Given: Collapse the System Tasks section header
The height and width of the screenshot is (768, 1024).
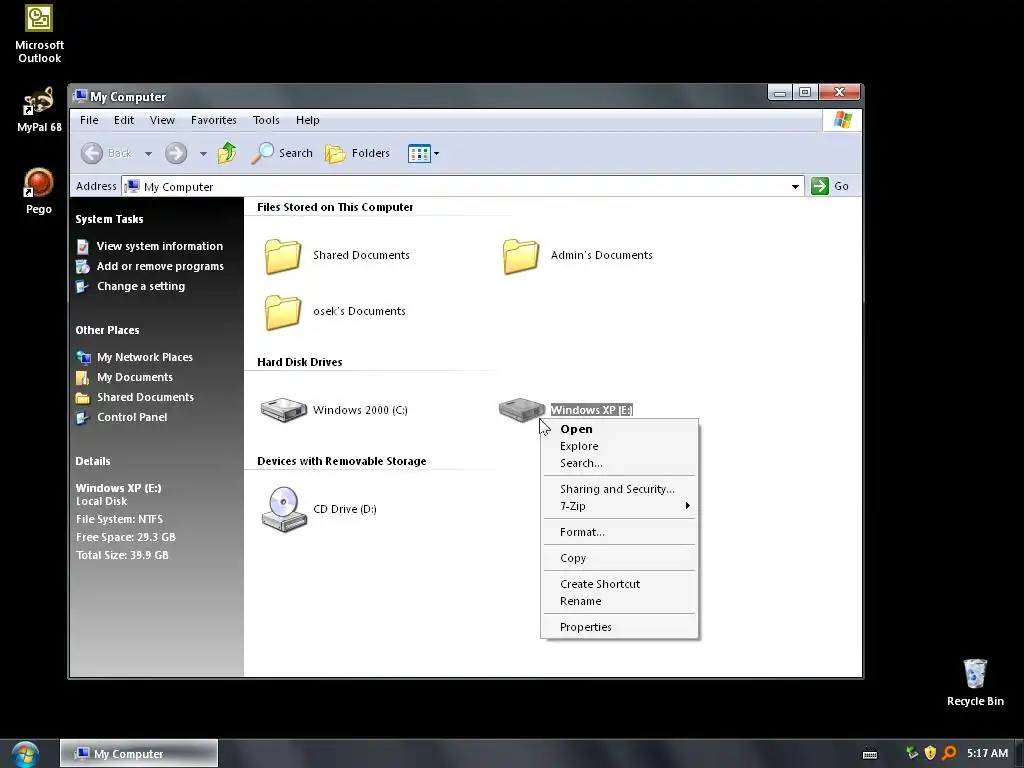Looking at the screenshot, I should pos(109,219).
